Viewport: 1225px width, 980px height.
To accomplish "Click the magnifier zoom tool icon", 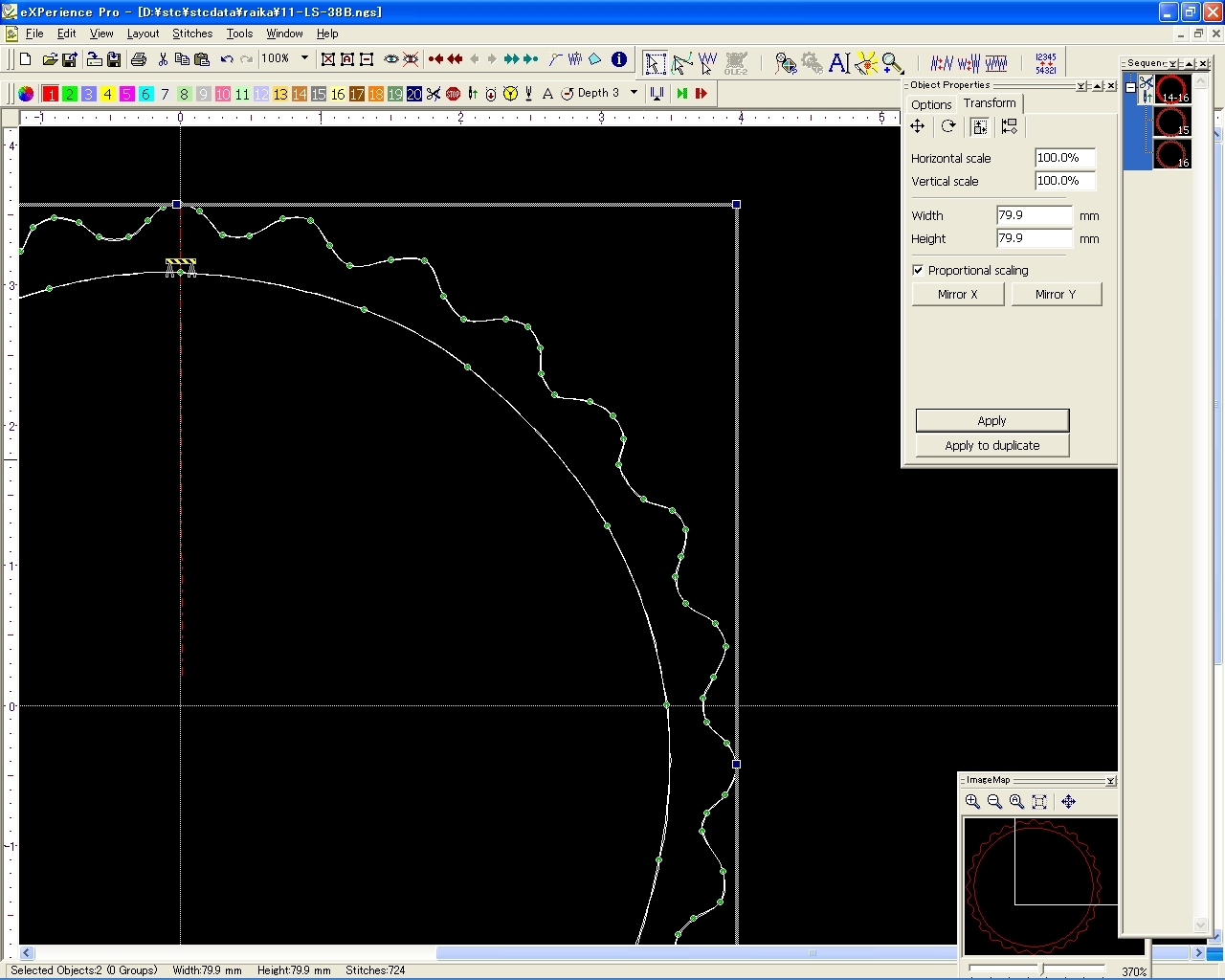I will (892, 63).
